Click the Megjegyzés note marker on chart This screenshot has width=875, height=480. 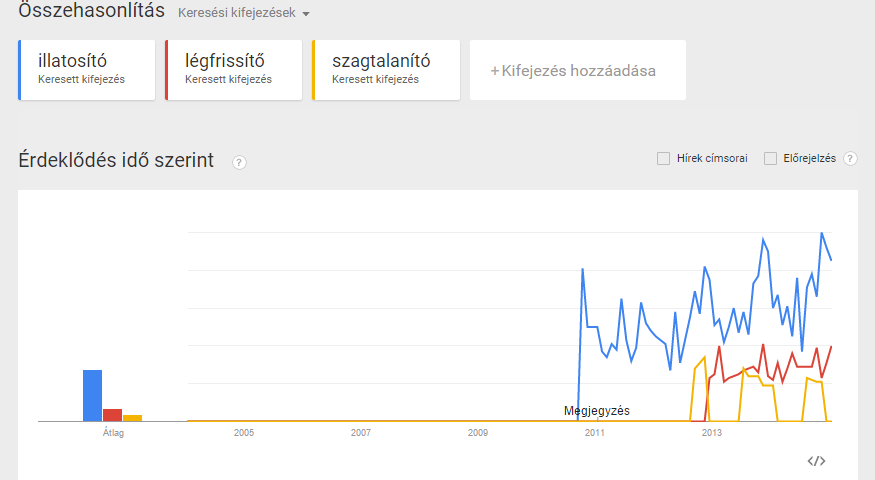point(597,411)
